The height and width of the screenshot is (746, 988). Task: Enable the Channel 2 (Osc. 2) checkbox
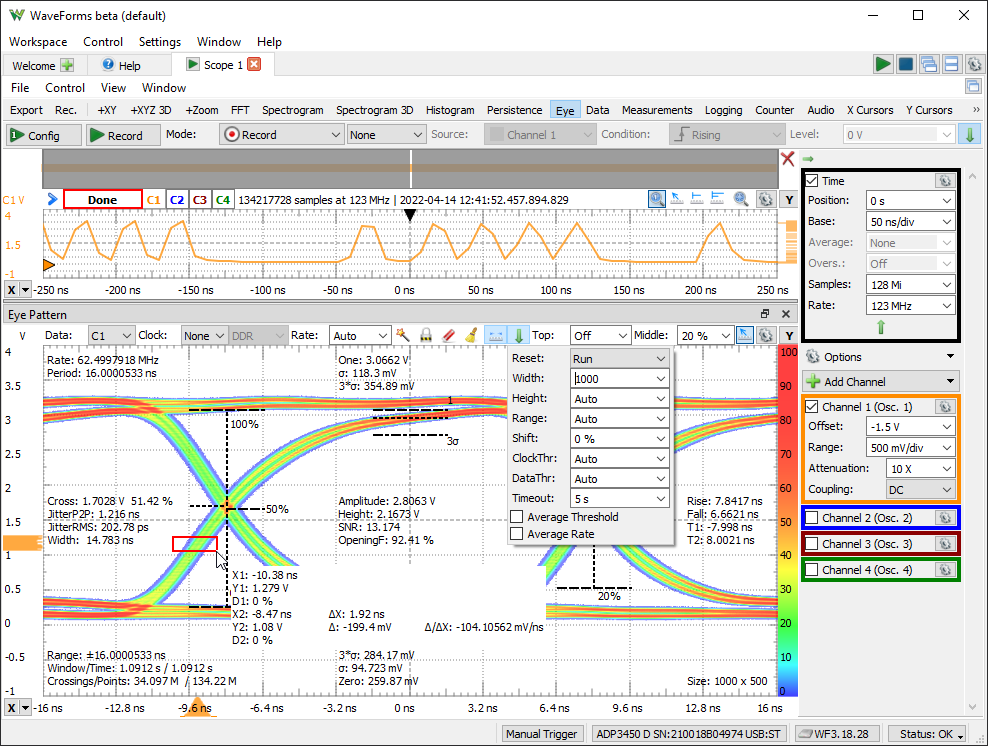click(813, 518)
